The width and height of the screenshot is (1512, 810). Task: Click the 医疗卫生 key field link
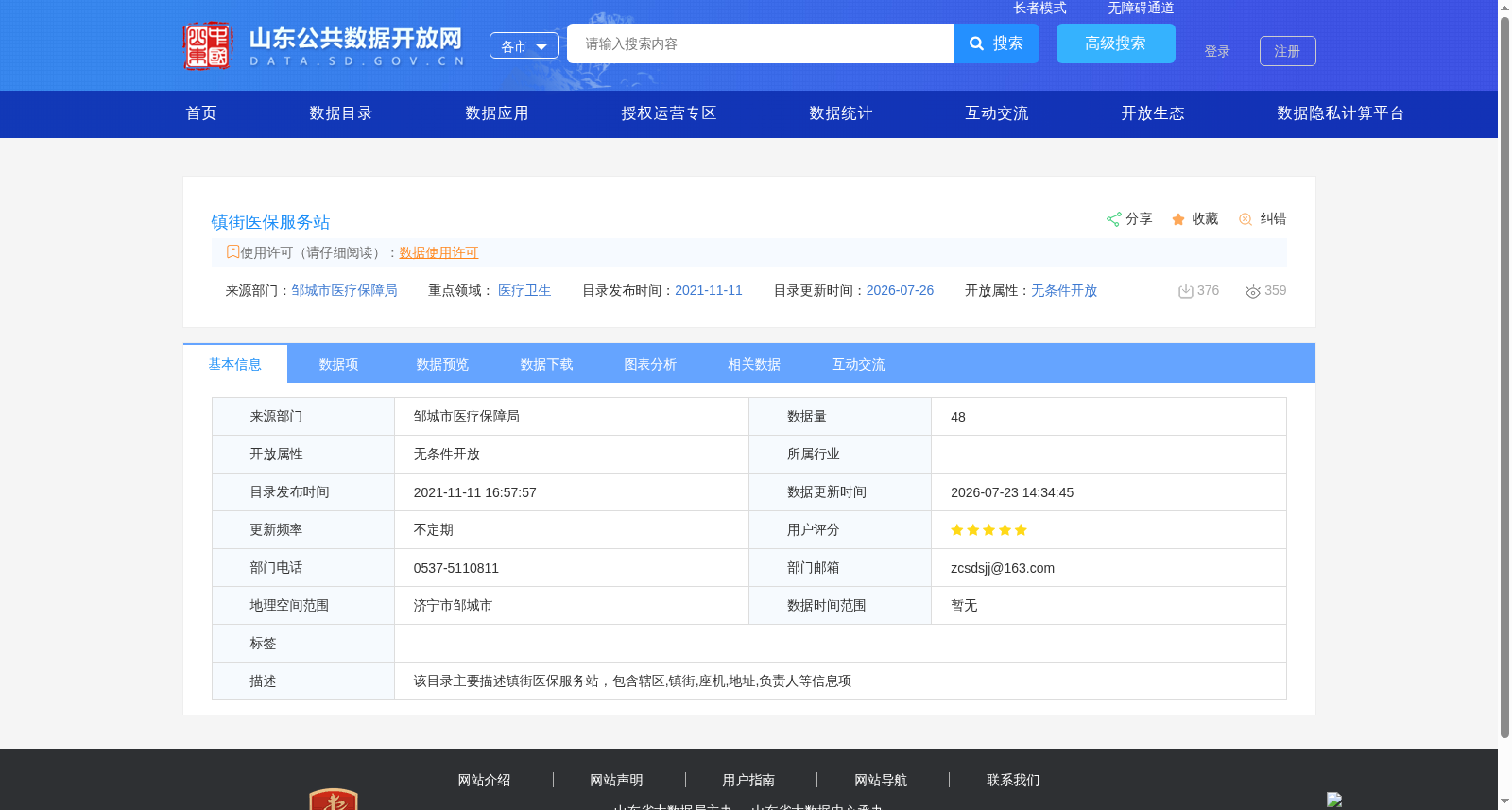(524, 290)
